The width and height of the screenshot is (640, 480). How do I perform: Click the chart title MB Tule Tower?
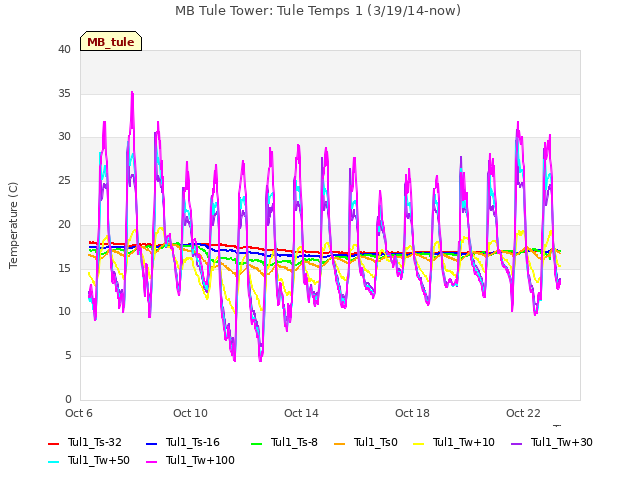click(x=318, y=11)
